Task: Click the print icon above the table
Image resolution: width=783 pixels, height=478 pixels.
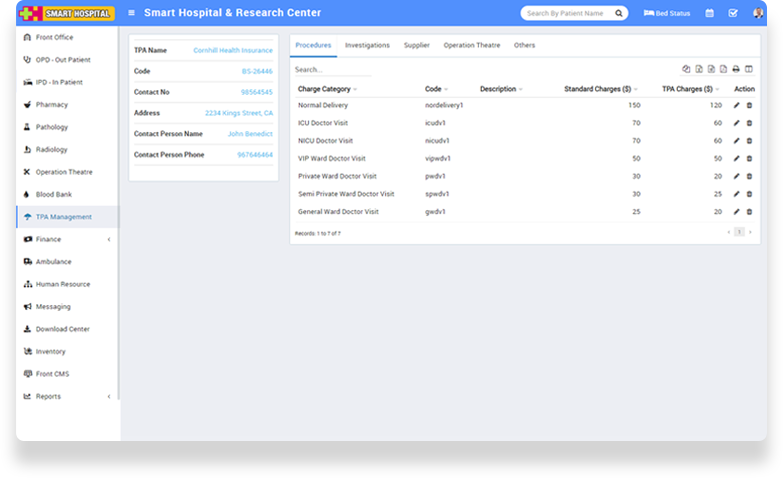Action: coord(736,69)
